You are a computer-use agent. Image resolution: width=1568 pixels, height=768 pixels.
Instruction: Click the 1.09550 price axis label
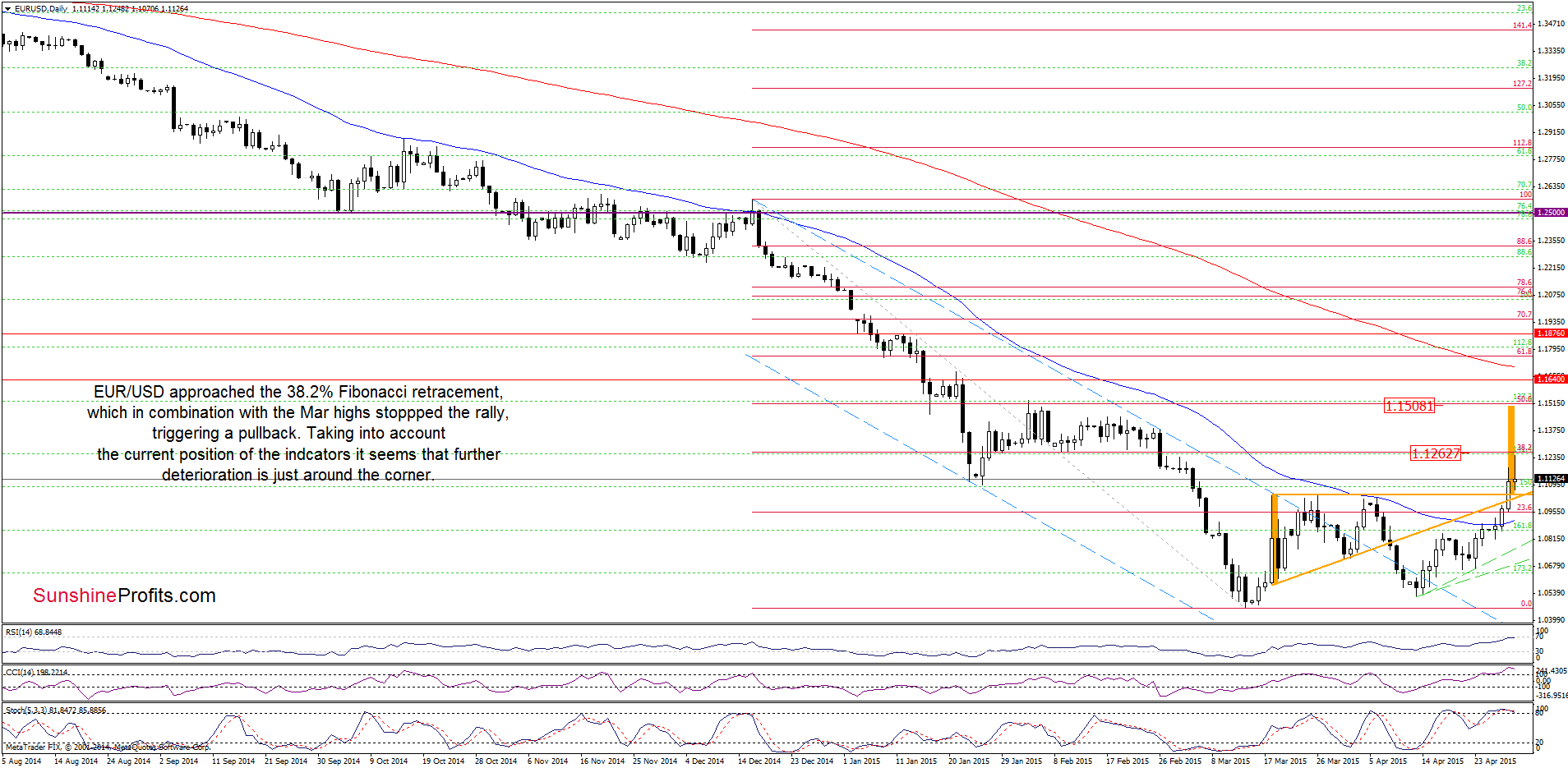(x=1552, y=512)
